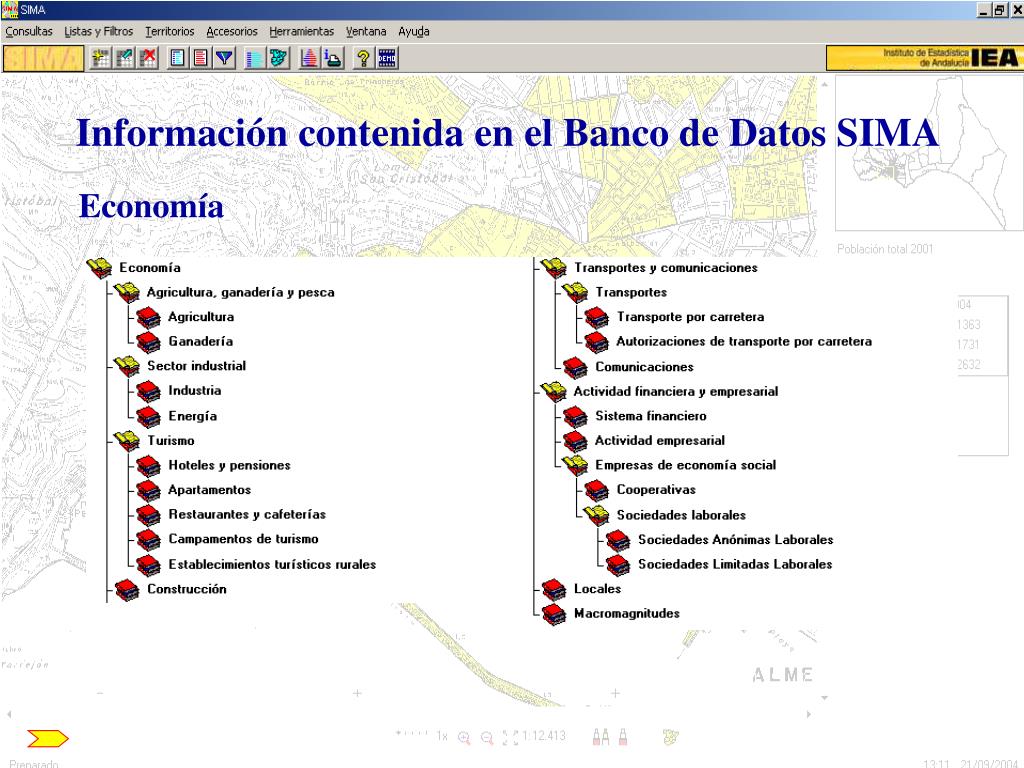
Task: Select Restaurantes y cafeterías entry
Action: pos(247,515)
